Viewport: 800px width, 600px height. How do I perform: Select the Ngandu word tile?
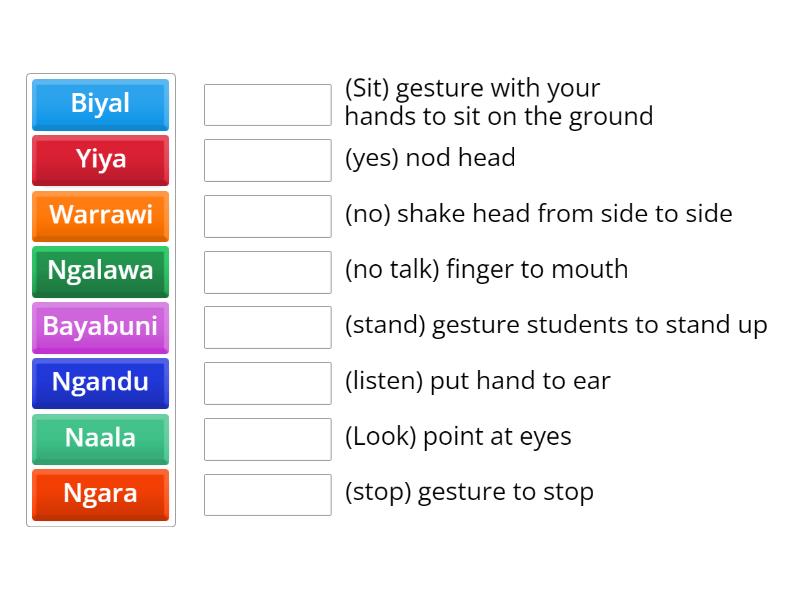100,383
